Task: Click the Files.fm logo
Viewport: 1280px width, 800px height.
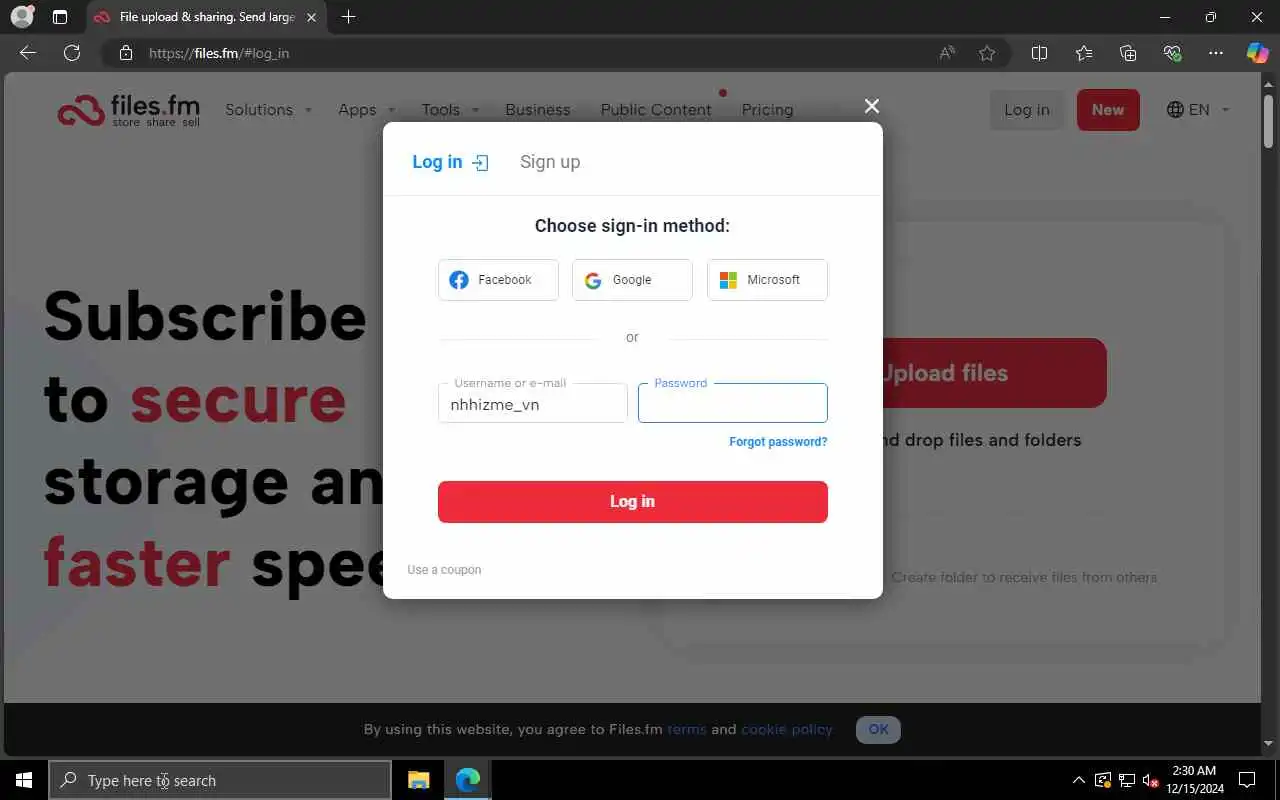Action: click(128, 110)
